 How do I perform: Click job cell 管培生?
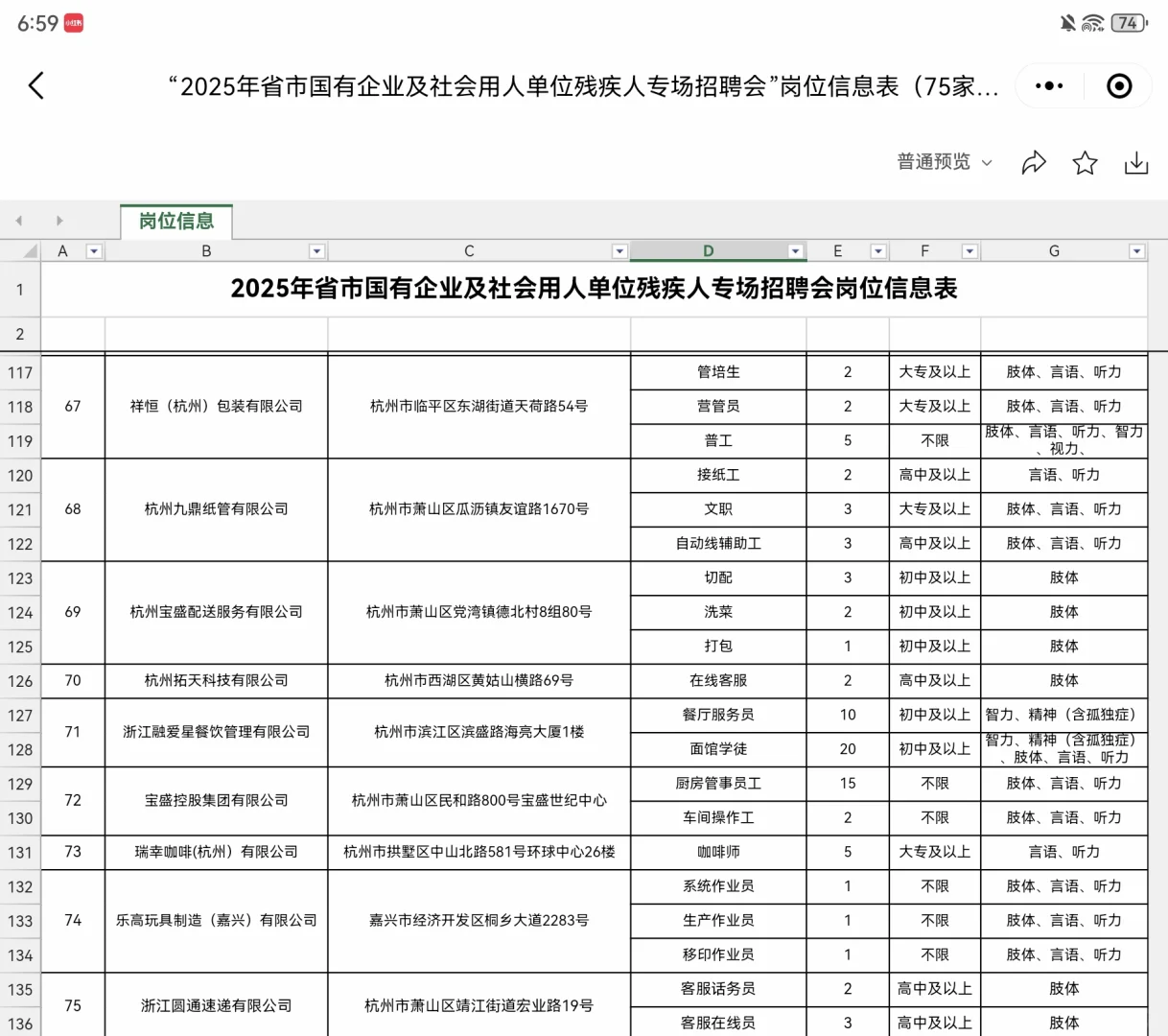click(718, 372)
